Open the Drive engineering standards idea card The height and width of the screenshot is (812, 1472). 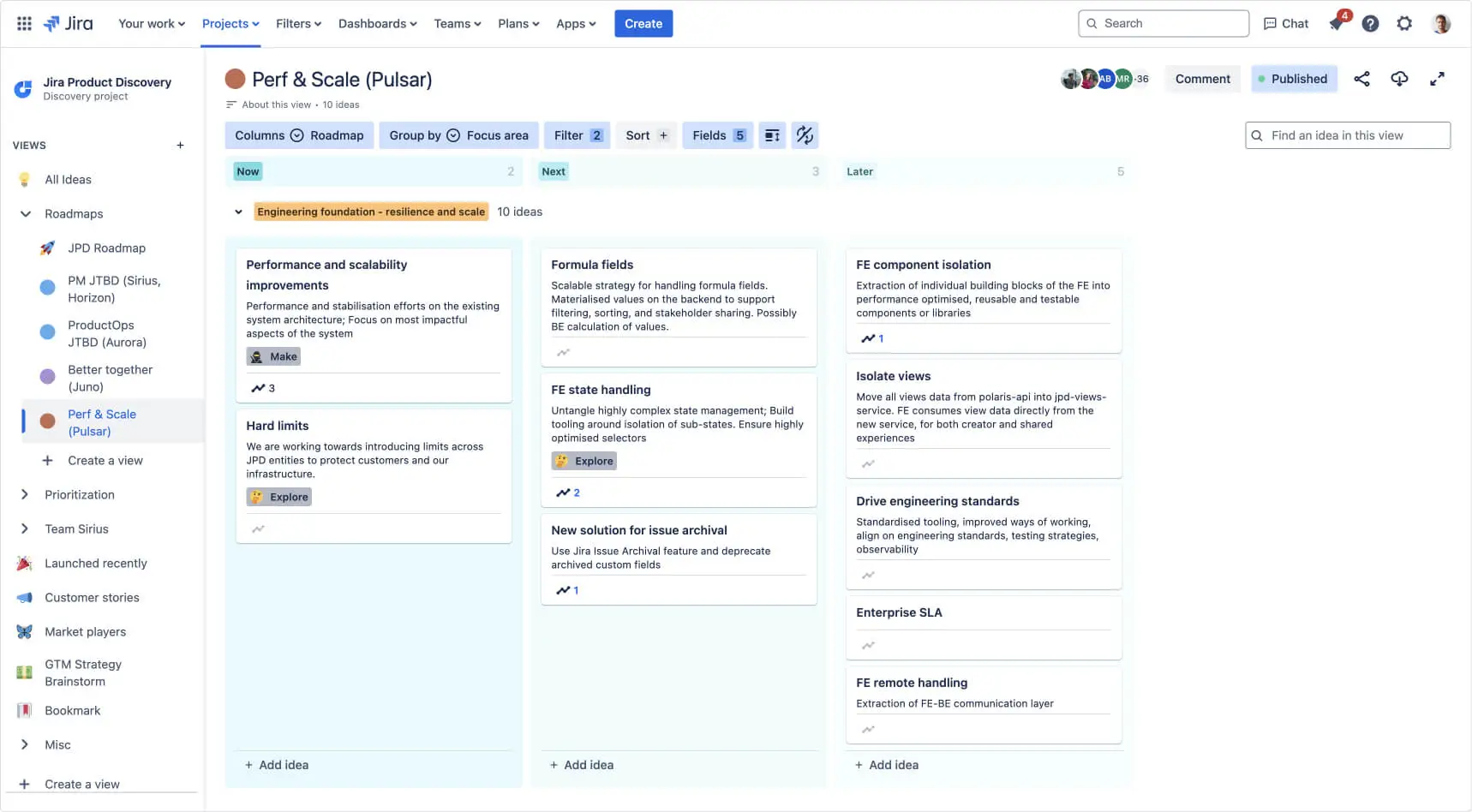pyautogui.click(x=984, y=537)
